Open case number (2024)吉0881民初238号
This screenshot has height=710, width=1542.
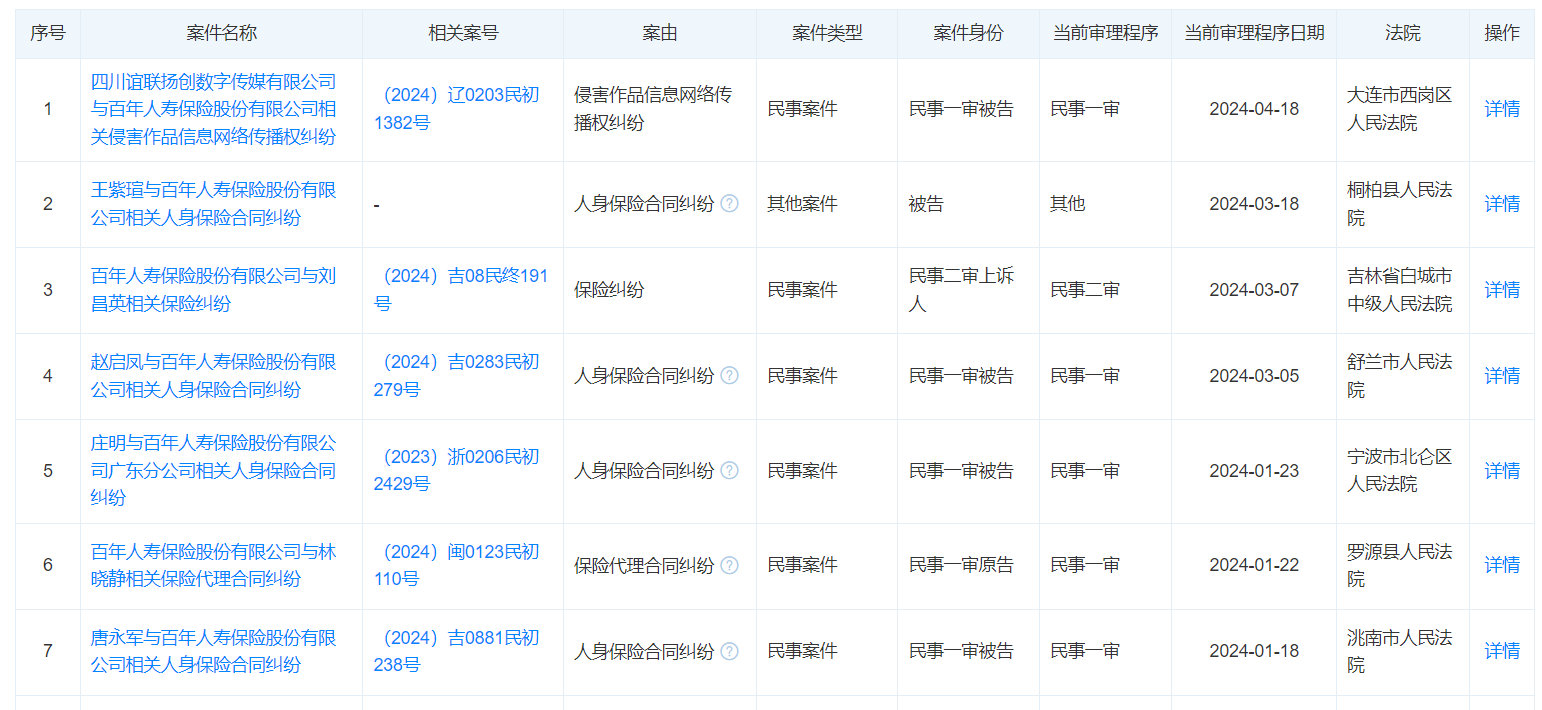[x=457, y=651]
